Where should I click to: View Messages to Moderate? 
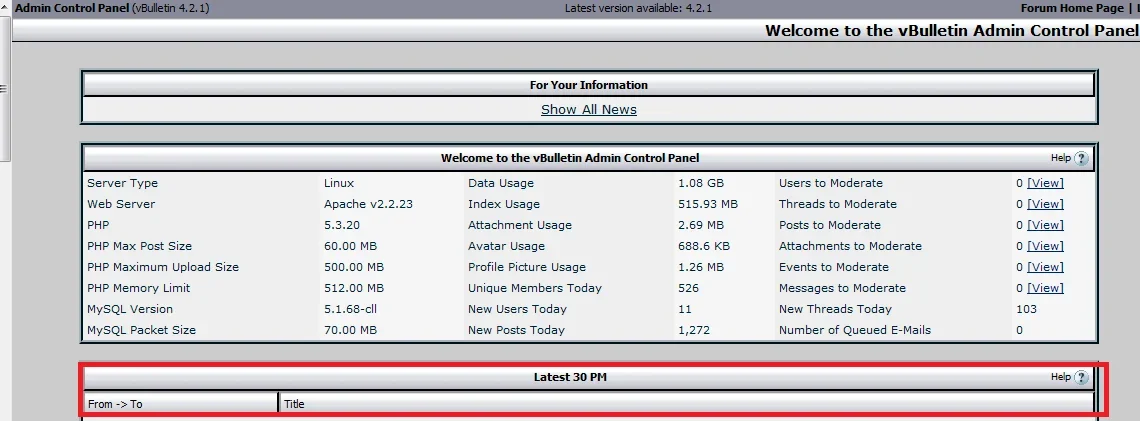[x=1045, y=289]
